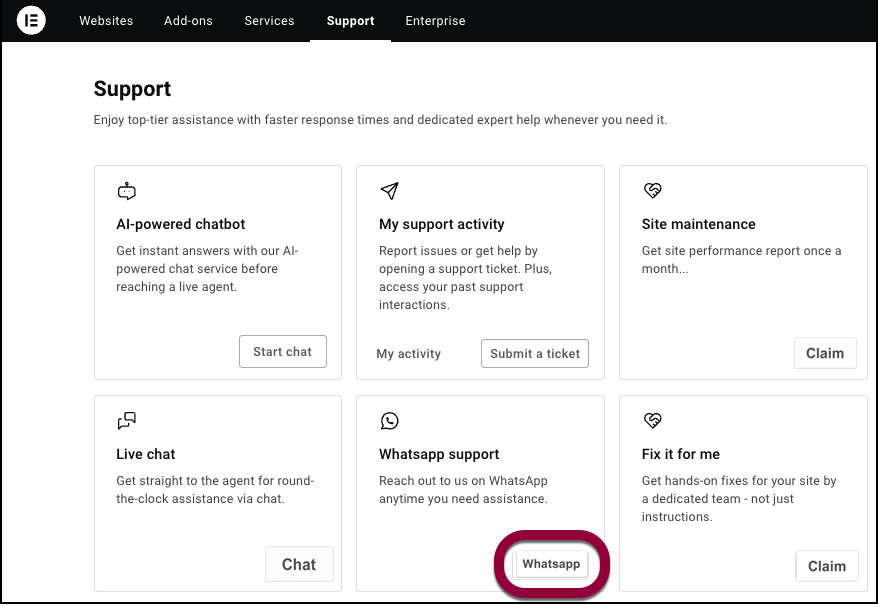This screenshot has width=879, height=607.
Task: Go to the Services tab
Action: [269, 21]
